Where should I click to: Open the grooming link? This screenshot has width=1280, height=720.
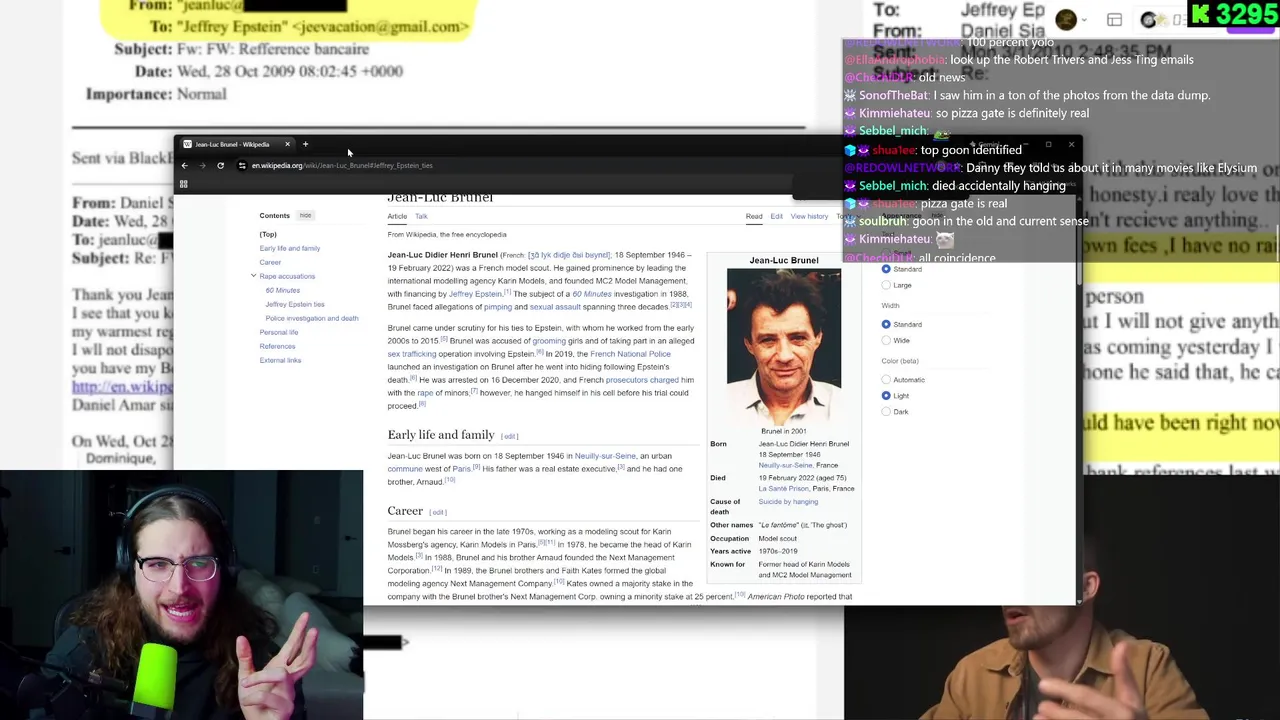549,341
